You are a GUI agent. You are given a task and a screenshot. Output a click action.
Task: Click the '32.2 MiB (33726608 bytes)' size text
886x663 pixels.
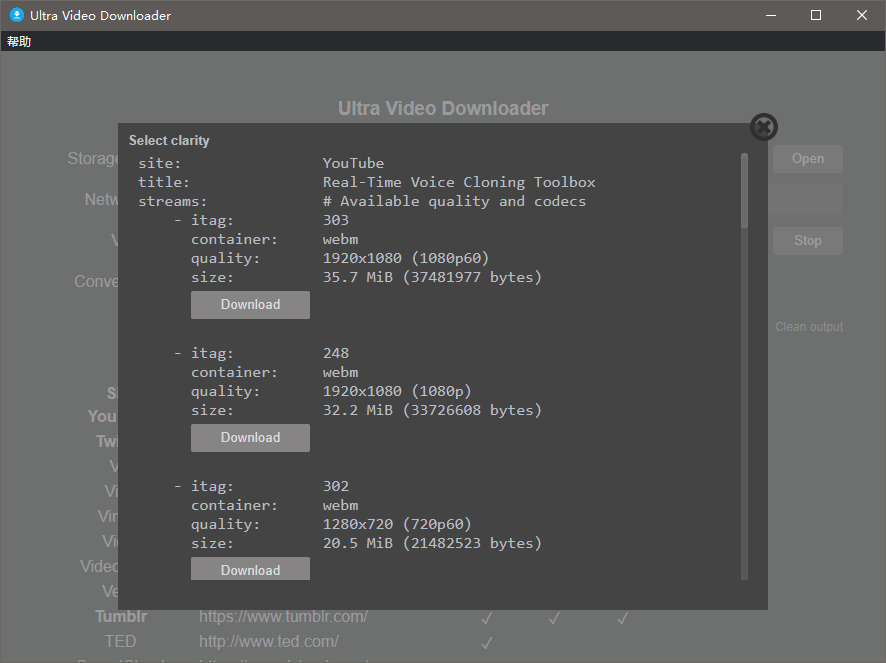pyautogui.click(x=432, y=410)
